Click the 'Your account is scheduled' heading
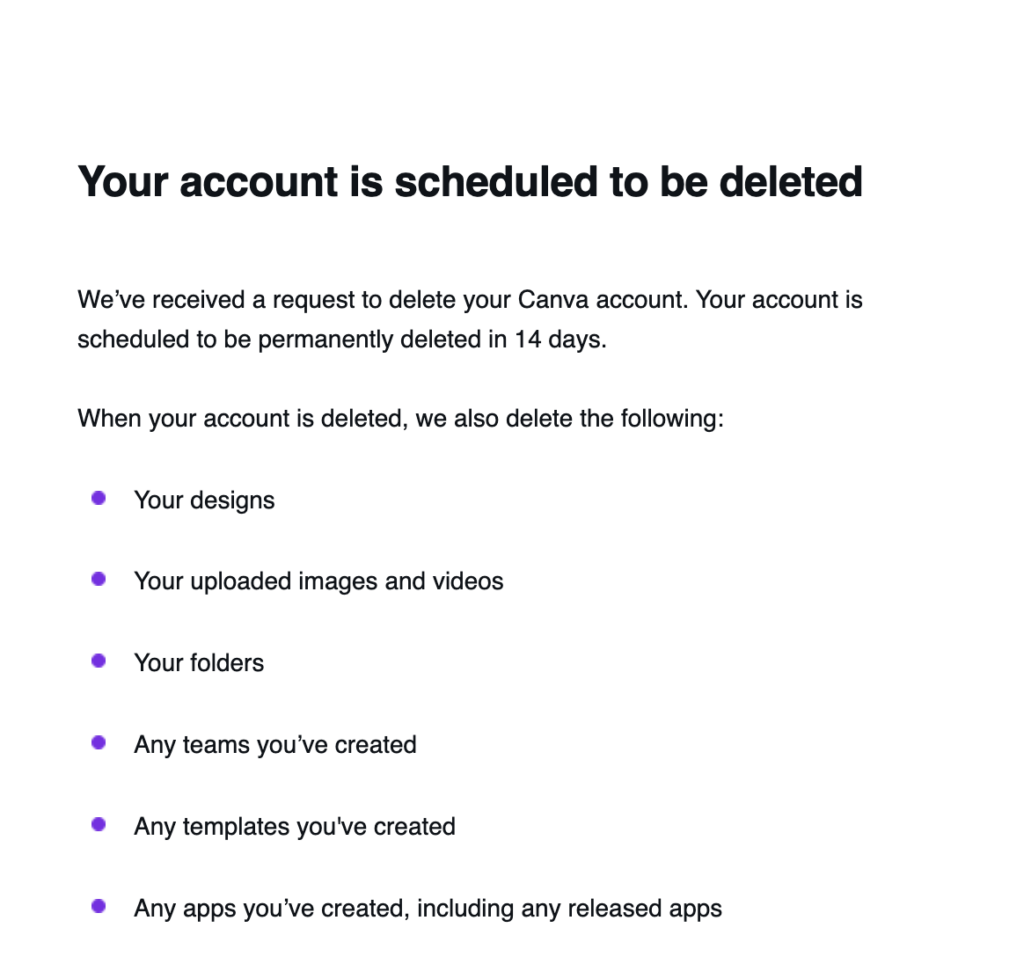Viewport: 1024px width, 957px height. pyautogui.click(x=469, y=182)
